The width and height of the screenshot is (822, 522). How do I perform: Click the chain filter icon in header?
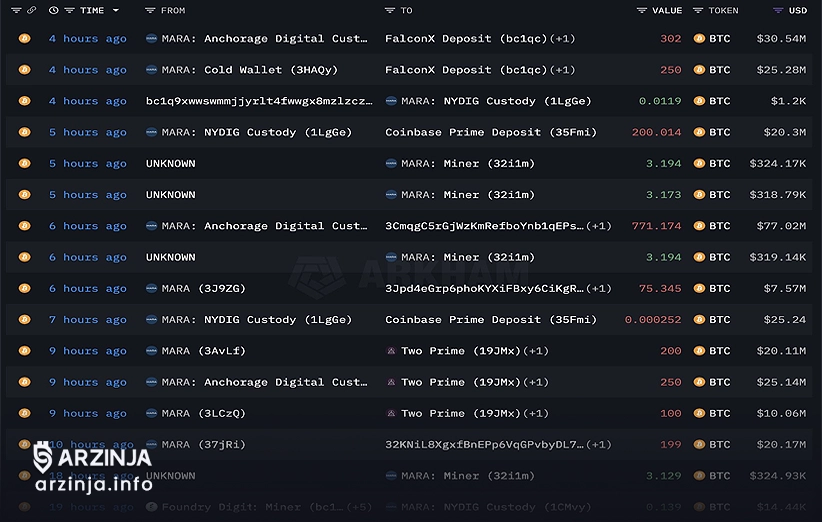coord(17,10)
